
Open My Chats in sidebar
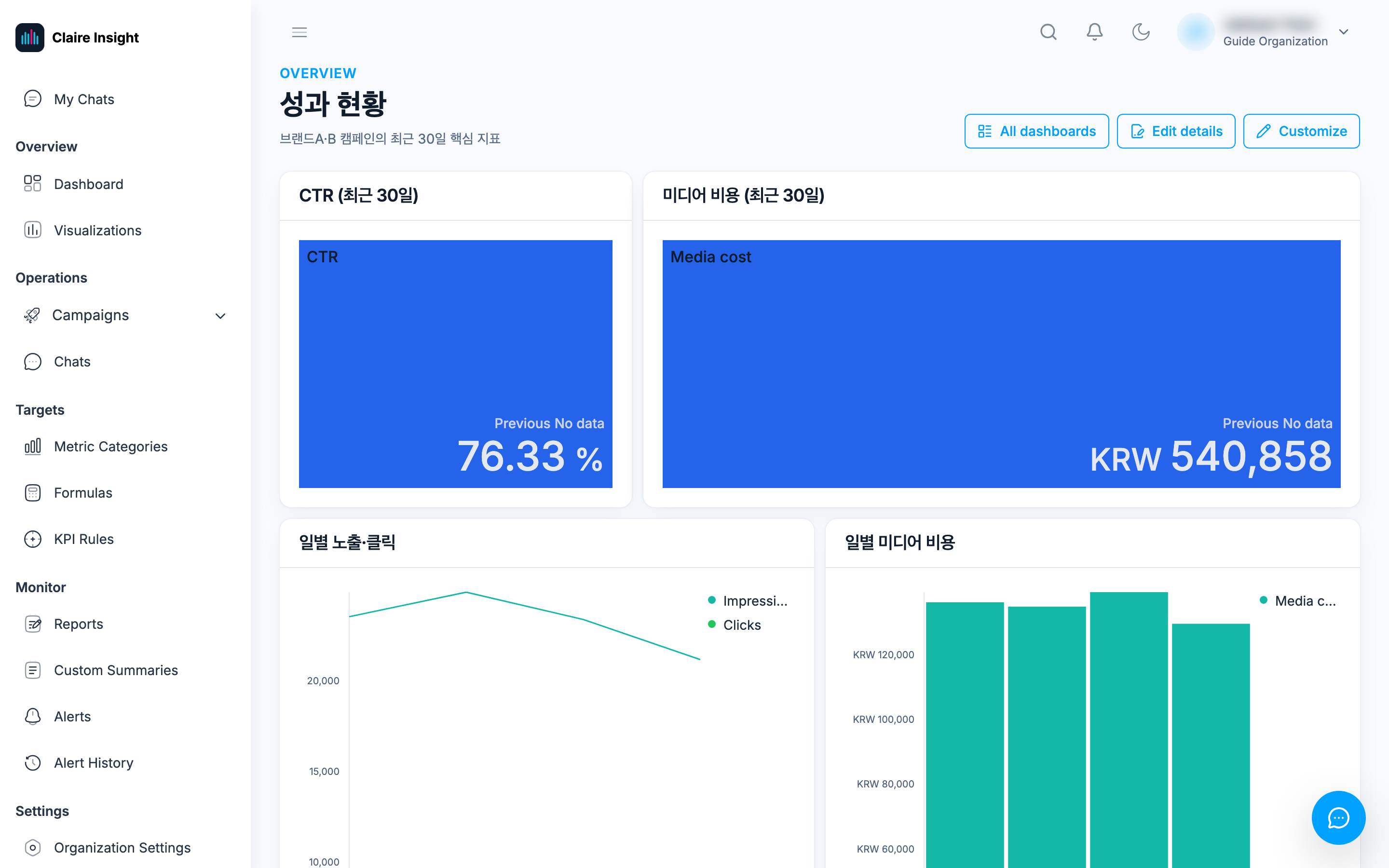tap(125, 99)
